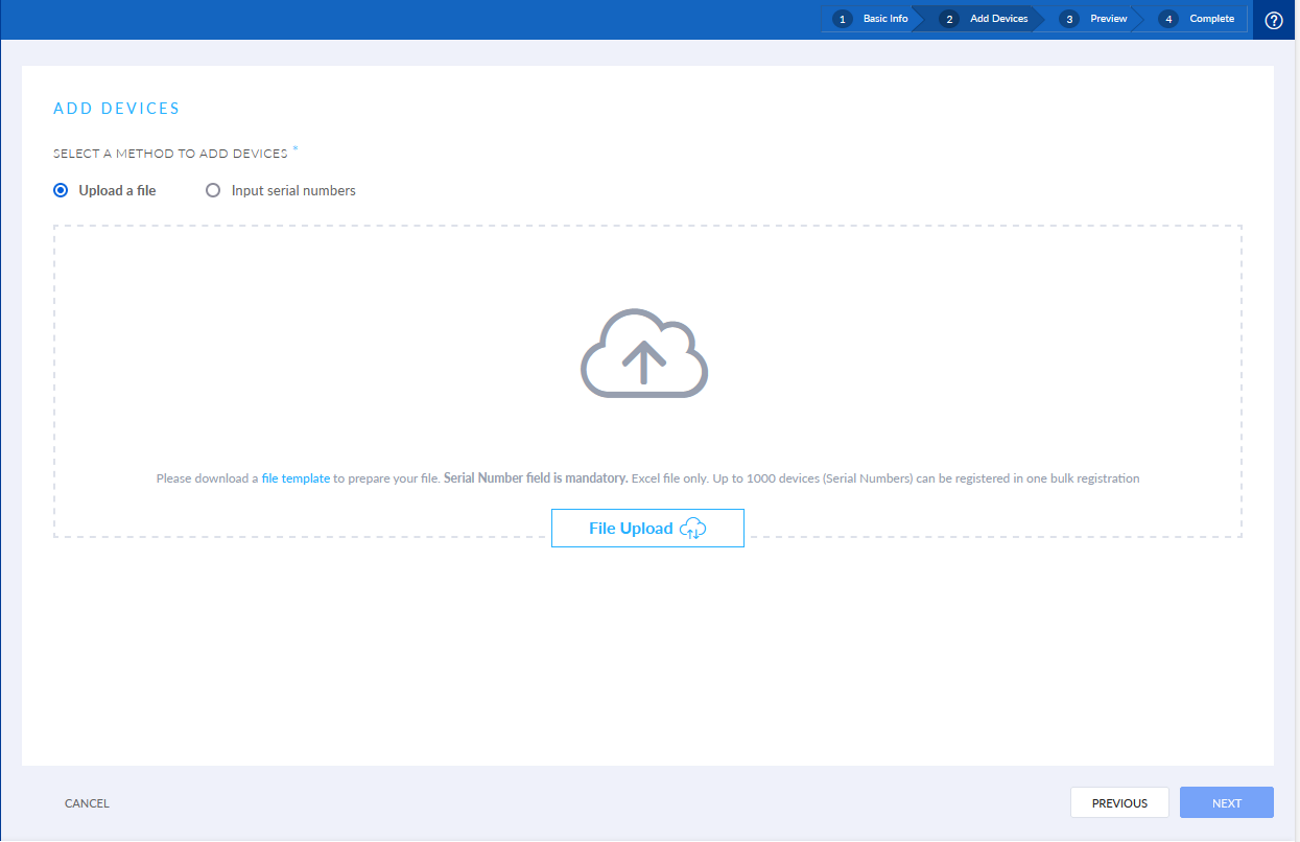Click the Serial Number field is mandatory text
Screen dimensions: 1300x842
coord(536,479)
